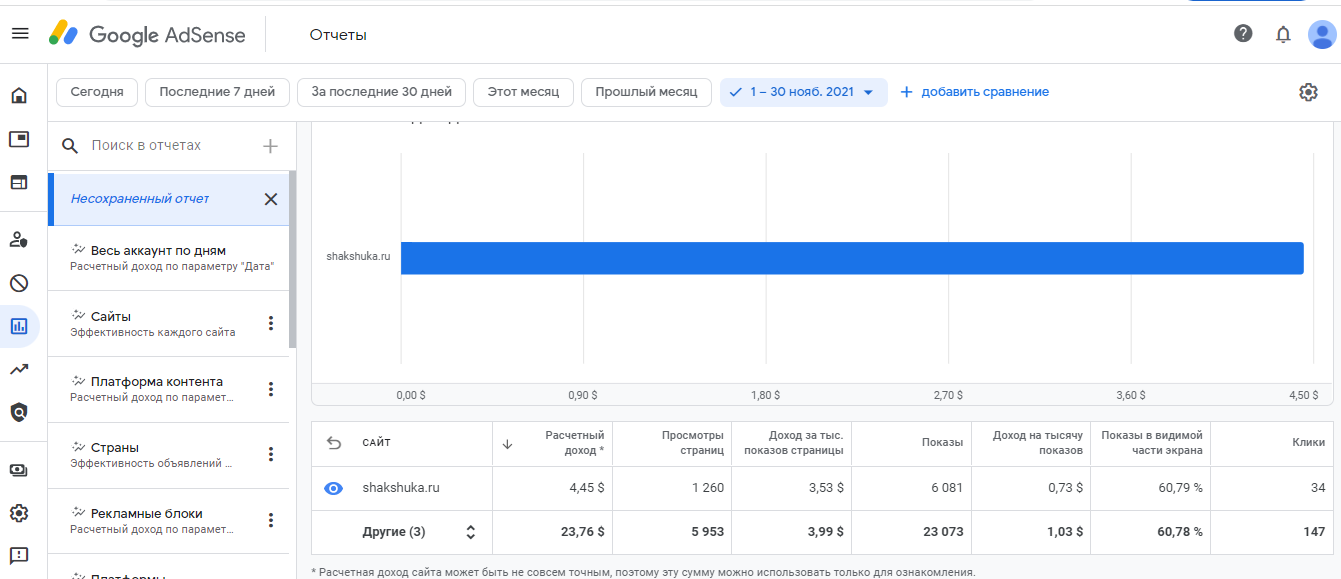
Task: Open report settings gear icon
Action: pos(1308,92)
